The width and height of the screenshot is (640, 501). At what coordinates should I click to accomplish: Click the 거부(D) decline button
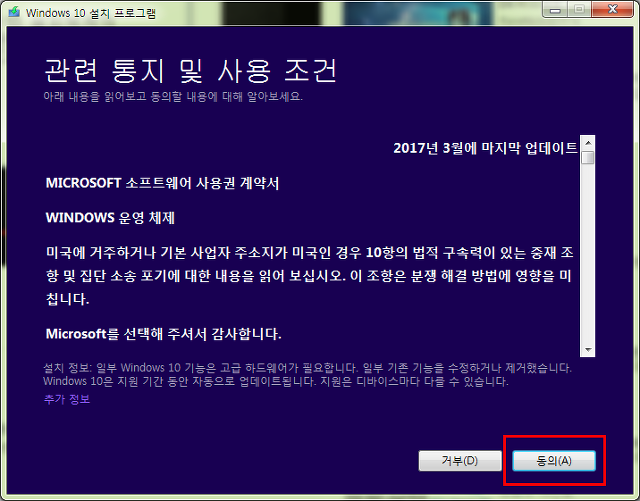460,461
